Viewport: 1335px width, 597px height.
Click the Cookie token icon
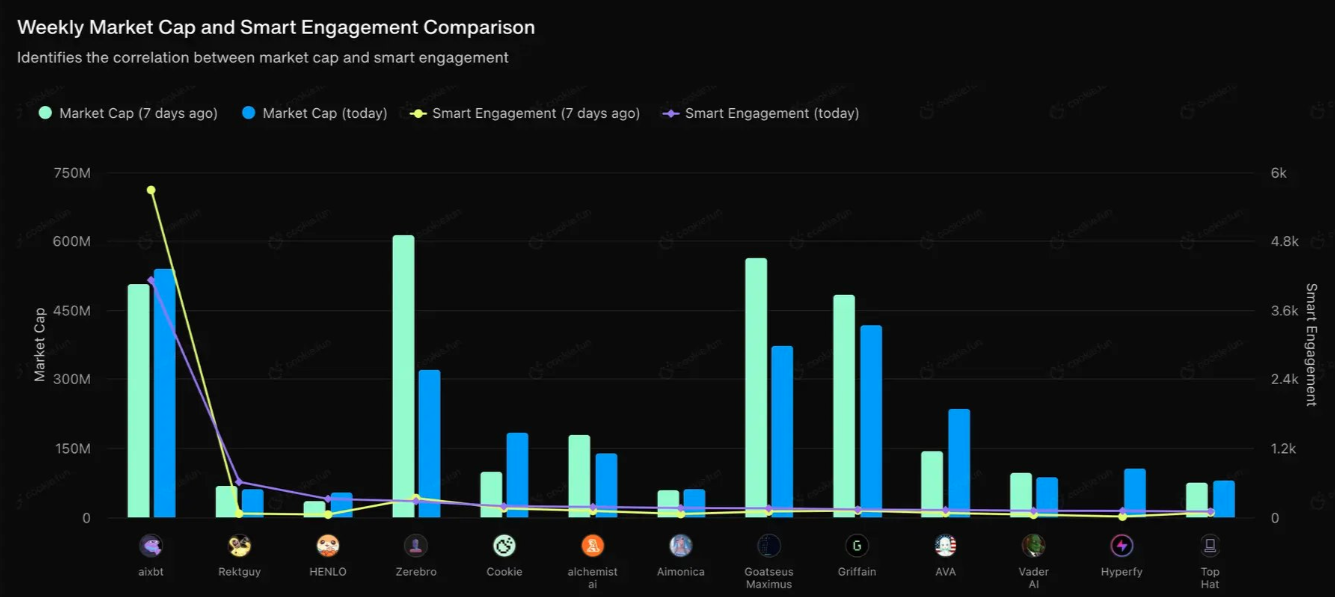(x=504, y=546)
